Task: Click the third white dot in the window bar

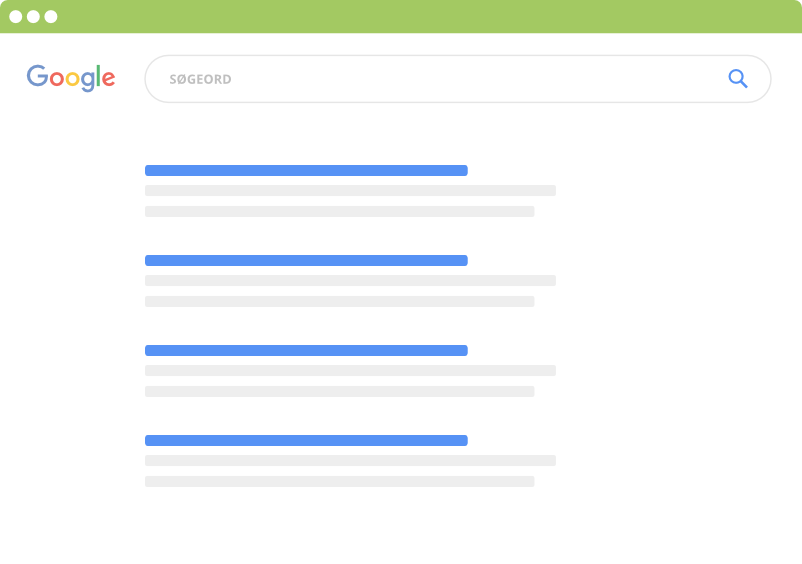Action: (x=51, y=17)
